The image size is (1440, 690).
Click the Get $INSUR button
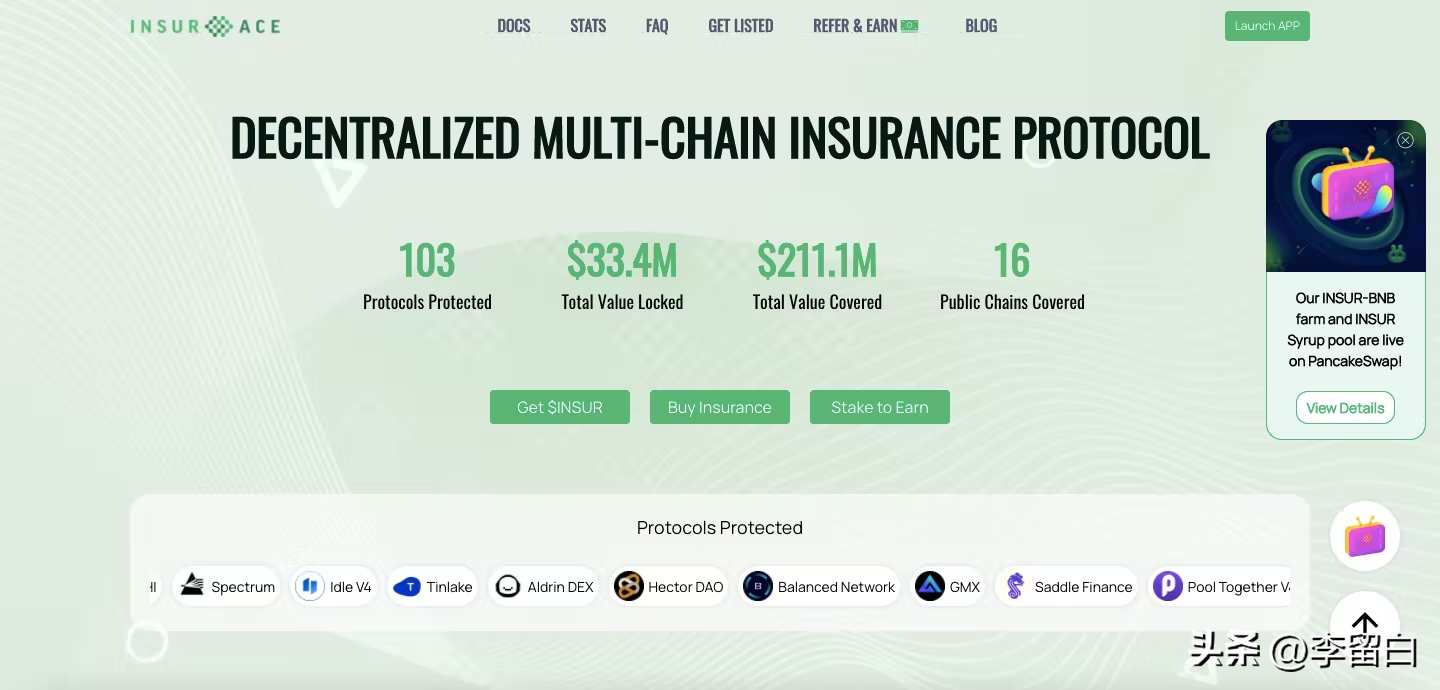pyautogui.click(x=560, y=407)
